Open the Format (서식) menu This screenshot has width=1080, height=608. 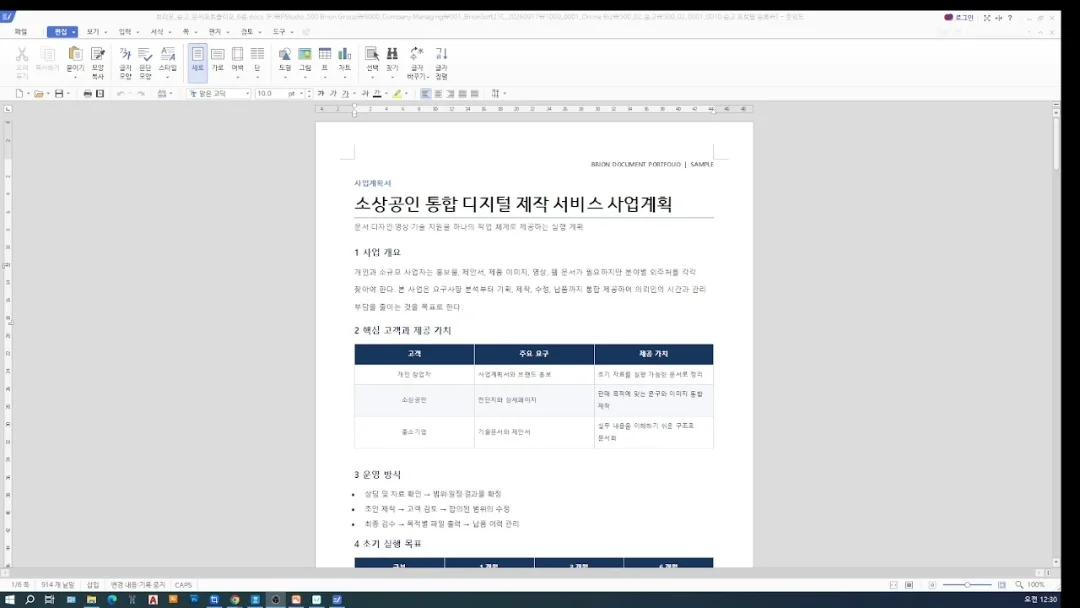[x=157, y=32]
